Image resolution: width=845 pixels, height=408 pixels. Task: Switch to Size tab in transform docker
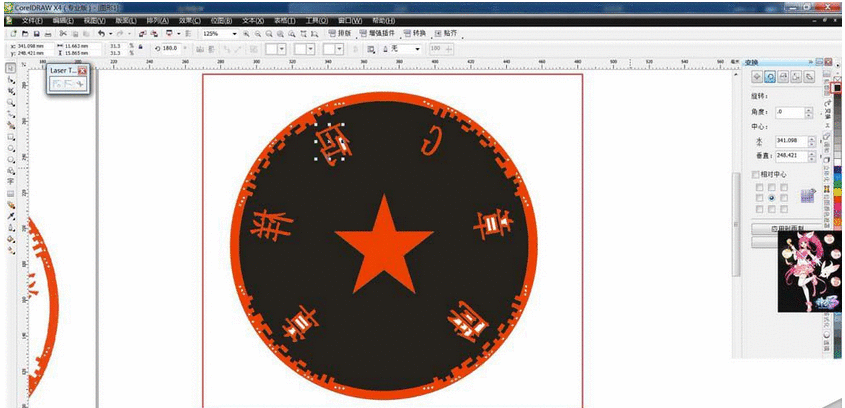point(796,77)
